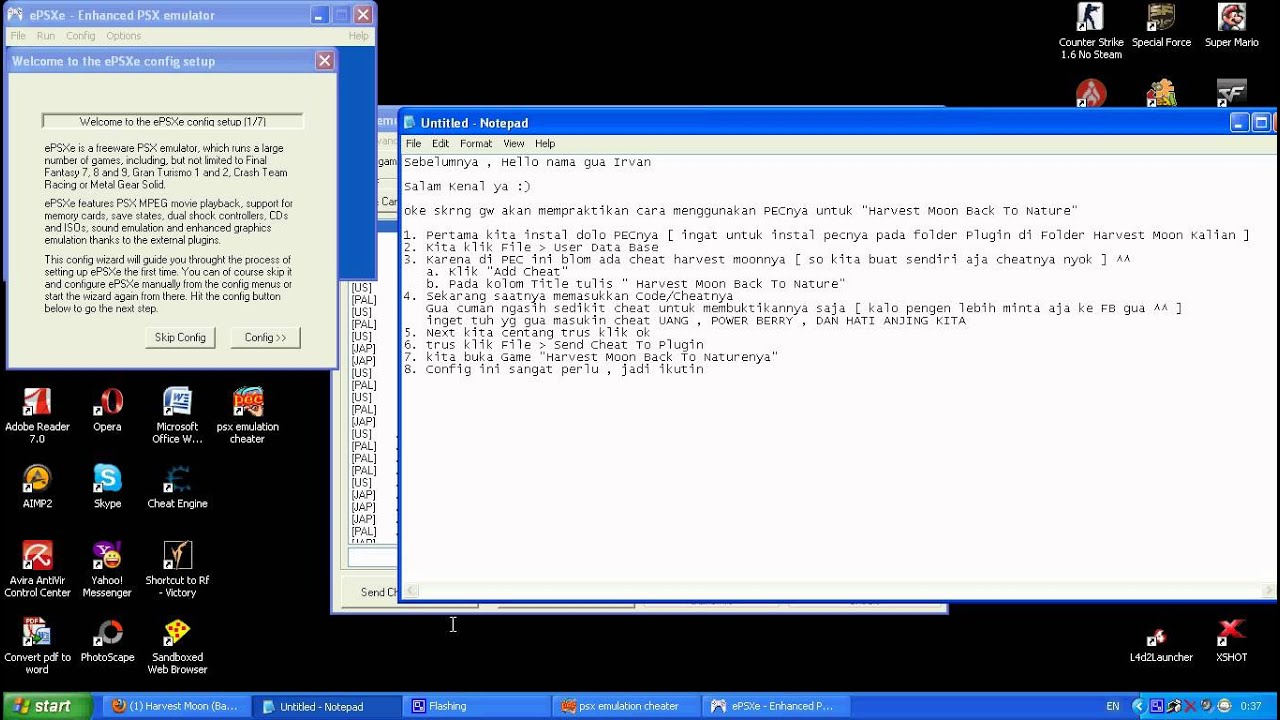Viewport: 1280px width, 720px height.
Task: Launch psx emulation cheater desktop icon
Action: (x=247, y=415)
